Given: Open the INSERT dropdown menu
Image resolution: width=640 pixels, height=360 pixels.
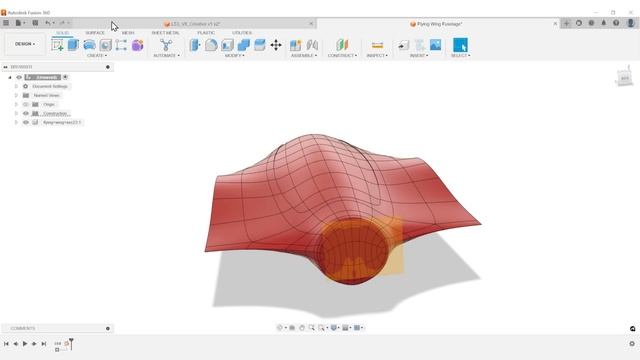Looking at the screenshot, I should (x=419, y=56).
